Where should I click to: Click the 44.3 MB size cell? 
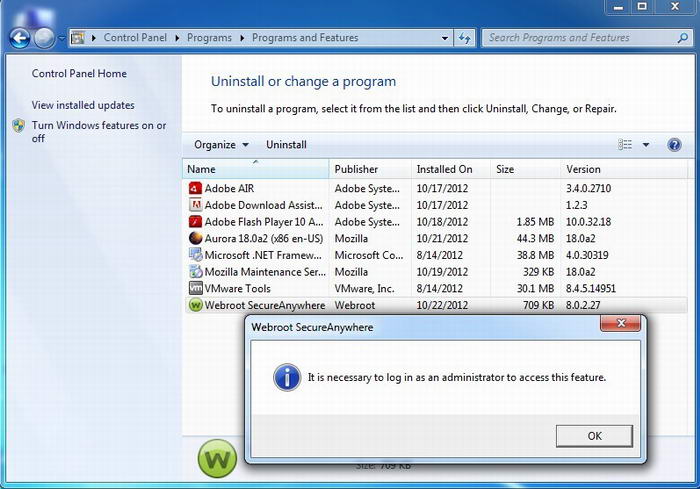pyautogui.click(x=535, y=238)
